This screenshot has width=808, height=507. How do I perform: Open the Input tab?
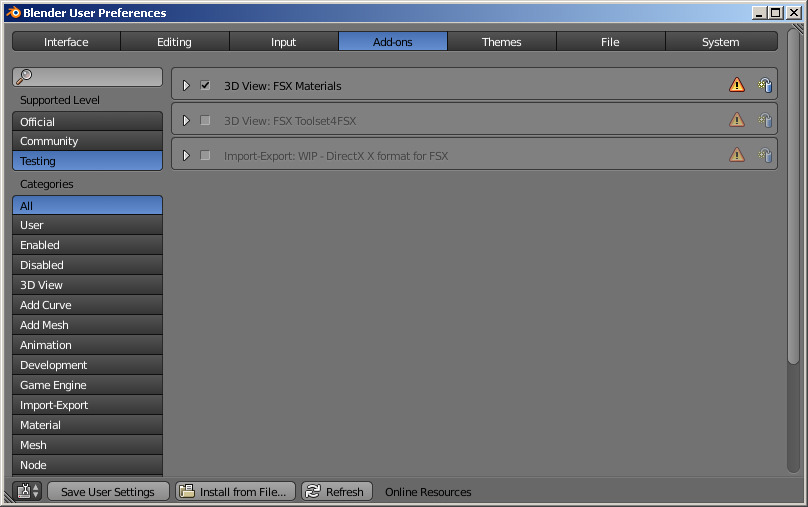click(284, 42)
